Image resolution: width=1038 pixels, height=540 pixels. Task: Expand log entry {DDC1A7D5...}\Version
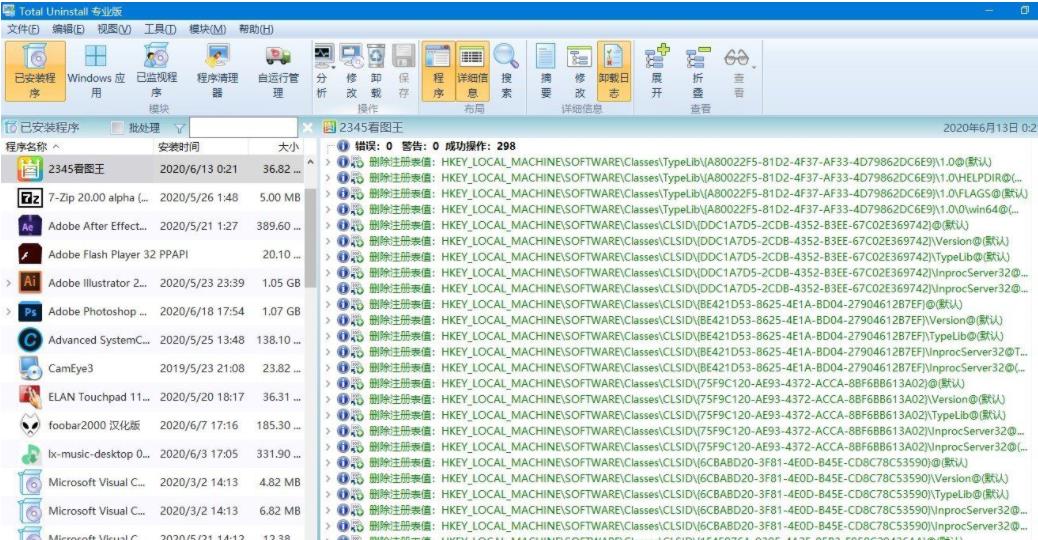coord(329,242)
